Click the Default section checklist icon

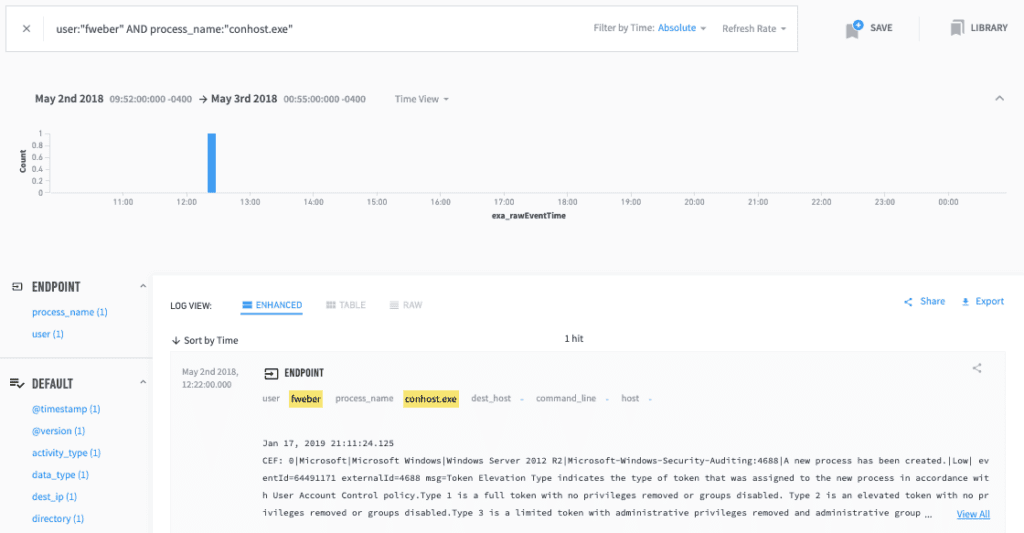17,384
